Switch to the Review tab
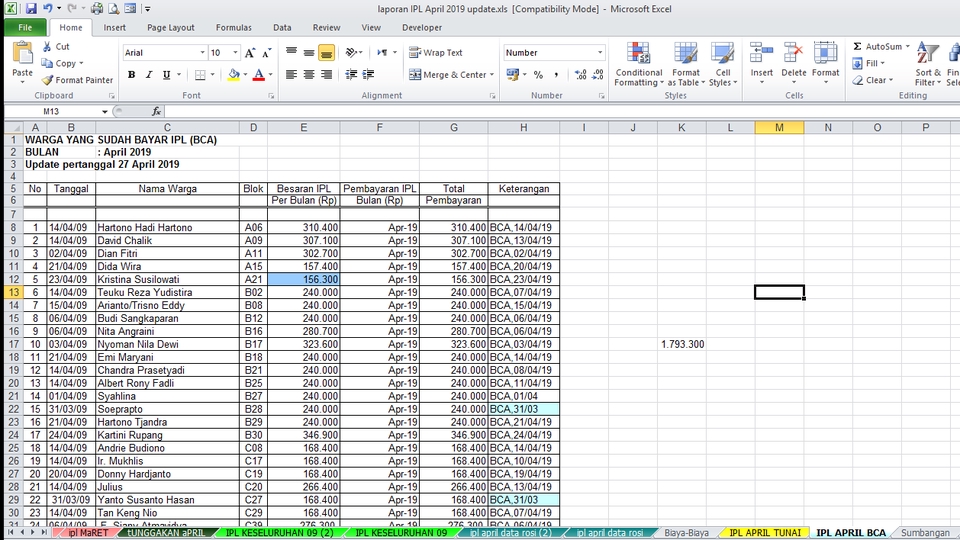 click(x=326, y=28)
